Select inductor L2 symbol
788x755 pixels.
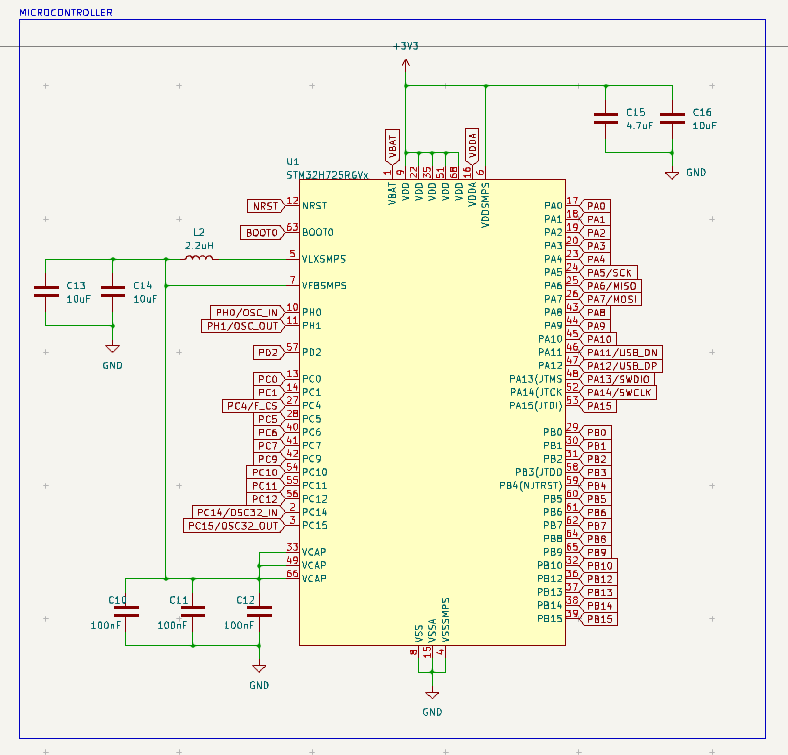[199, 258]
